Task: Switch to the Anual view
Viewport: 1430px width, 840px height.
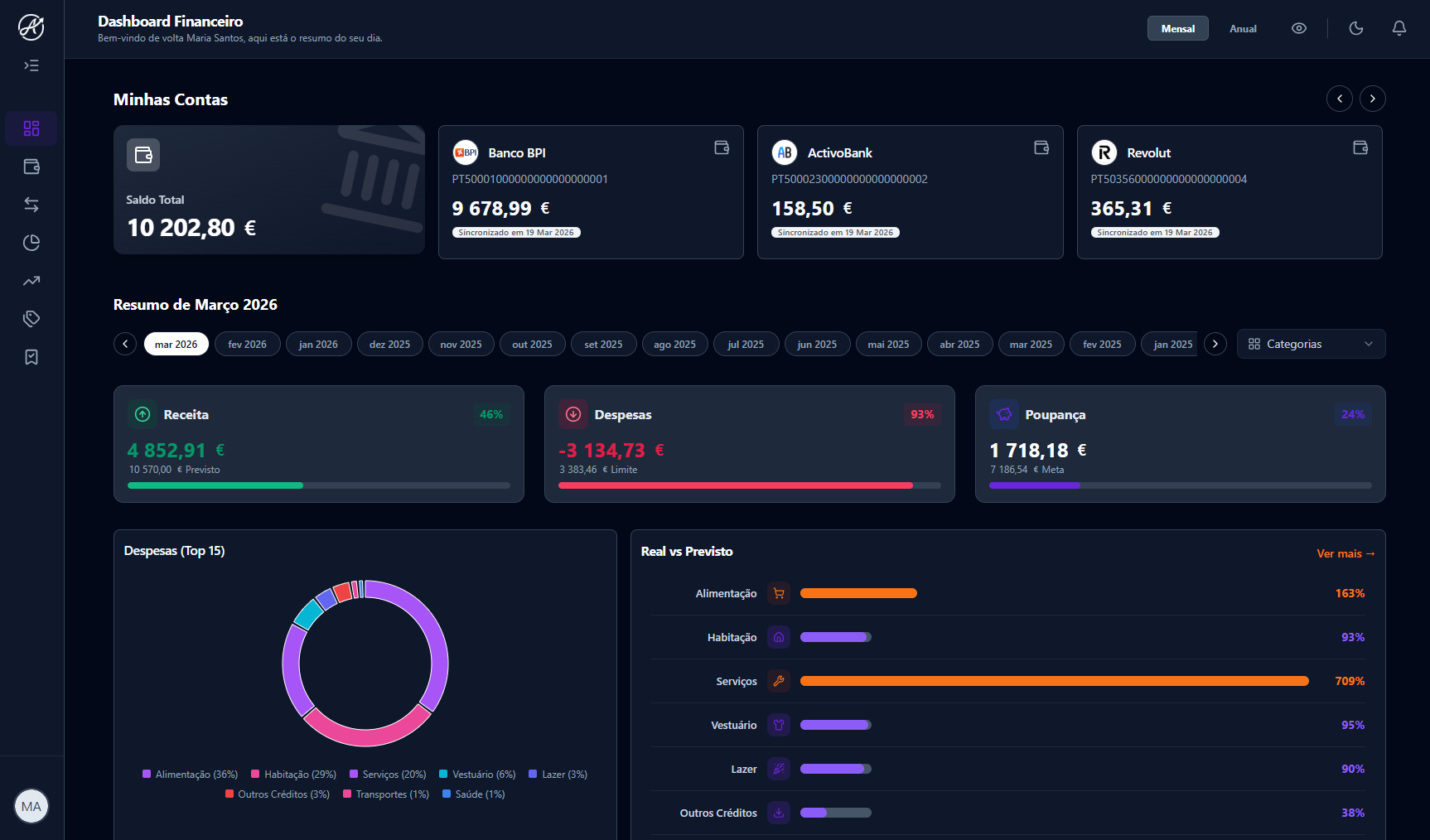Action: click(1243, 27)
